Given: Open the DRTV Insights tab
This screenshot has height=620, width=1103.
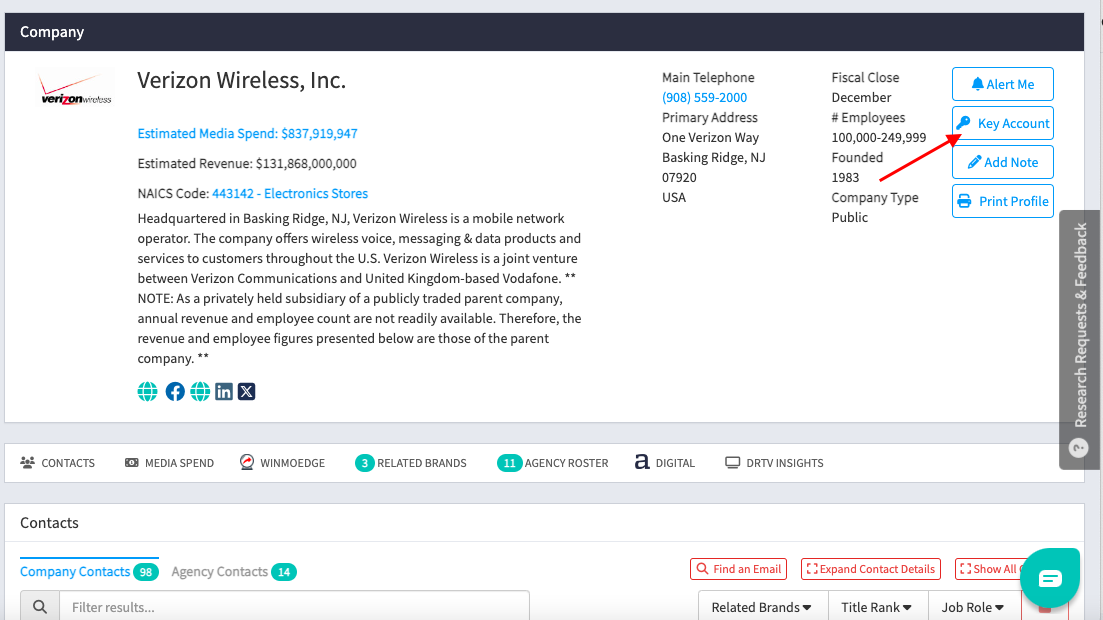Looking at the screenshot, I should (774, 463).
